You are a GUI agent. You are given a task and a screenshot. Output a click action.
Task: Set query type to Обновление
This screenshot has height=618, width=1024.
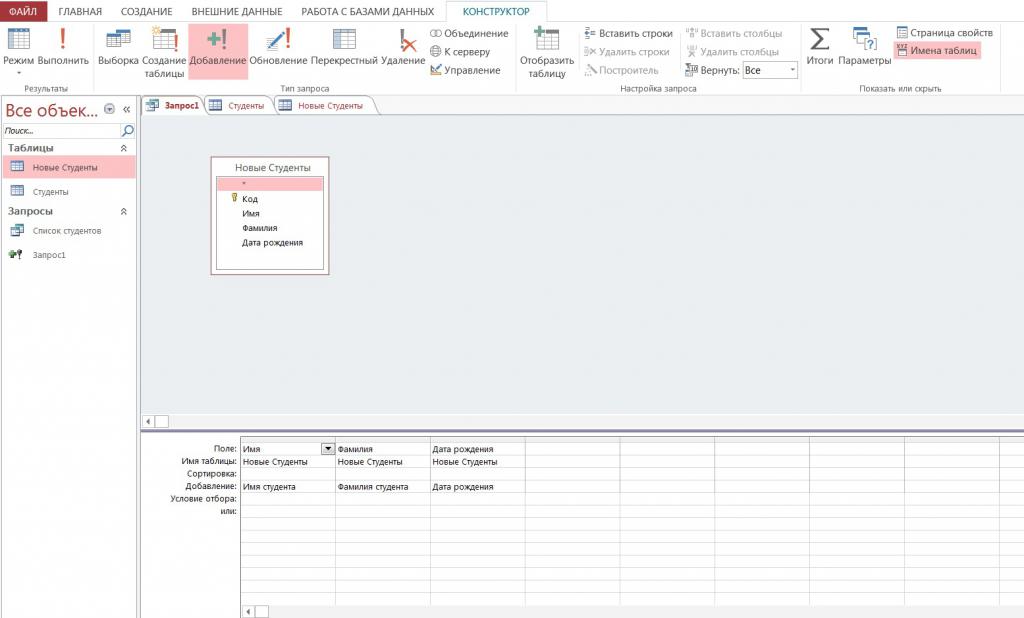tap(278, 47)
